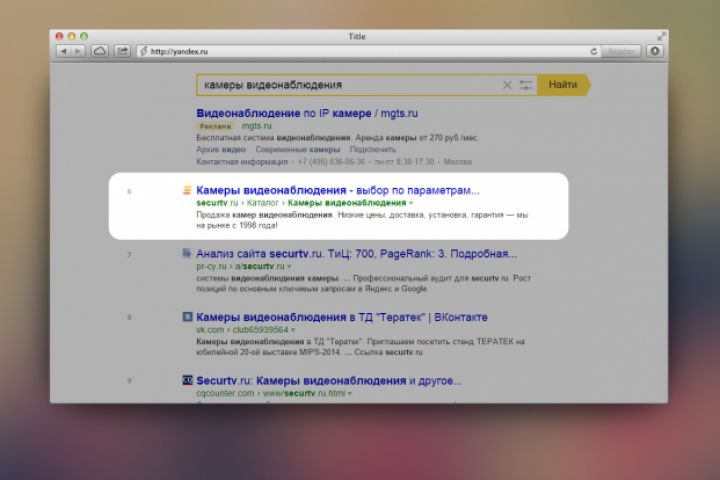Click the VK favicon next to the Тератек result
The width and height of the screenshot is (720, 480).
pyautogui.click(x=187, y=317)
